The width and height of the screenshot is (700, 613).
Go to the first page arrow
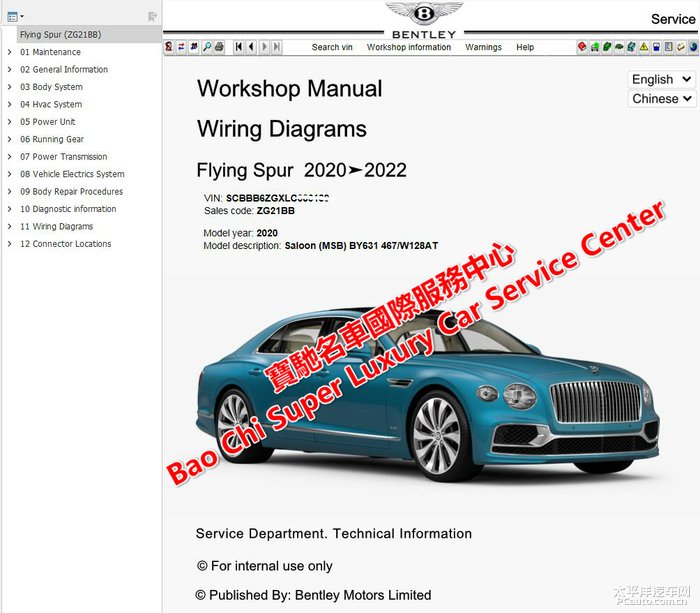[x=239, y=46]
